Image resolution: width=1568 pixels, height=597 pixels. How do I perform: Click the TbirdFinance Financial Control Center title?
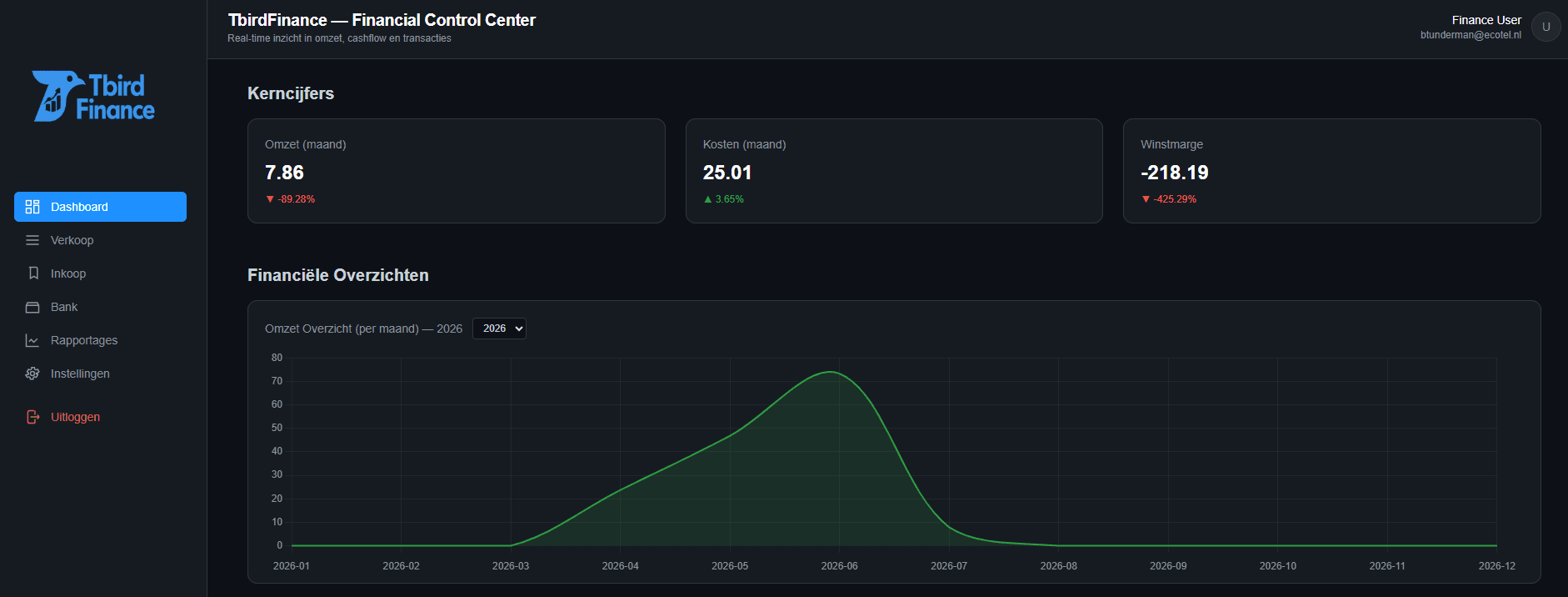[x=382, y=20]
